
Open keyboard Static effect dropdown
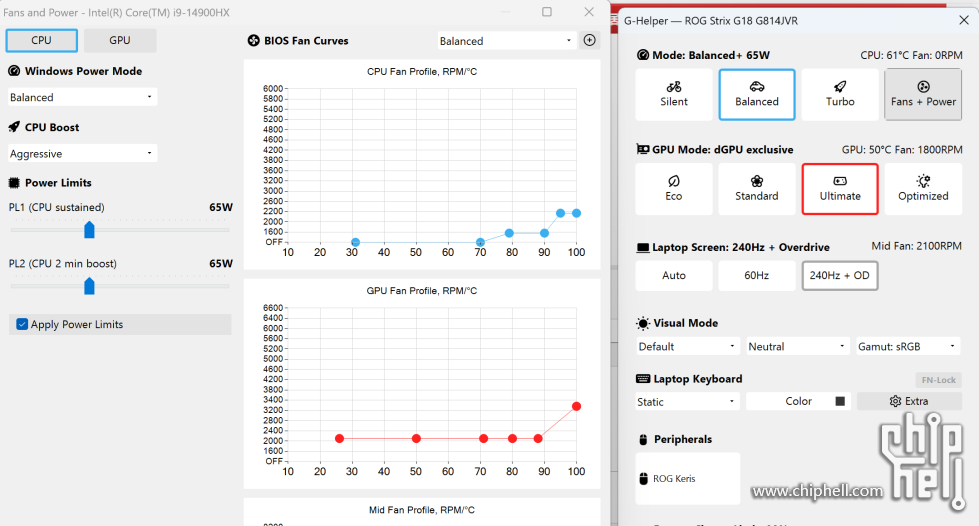coord(687,402)
